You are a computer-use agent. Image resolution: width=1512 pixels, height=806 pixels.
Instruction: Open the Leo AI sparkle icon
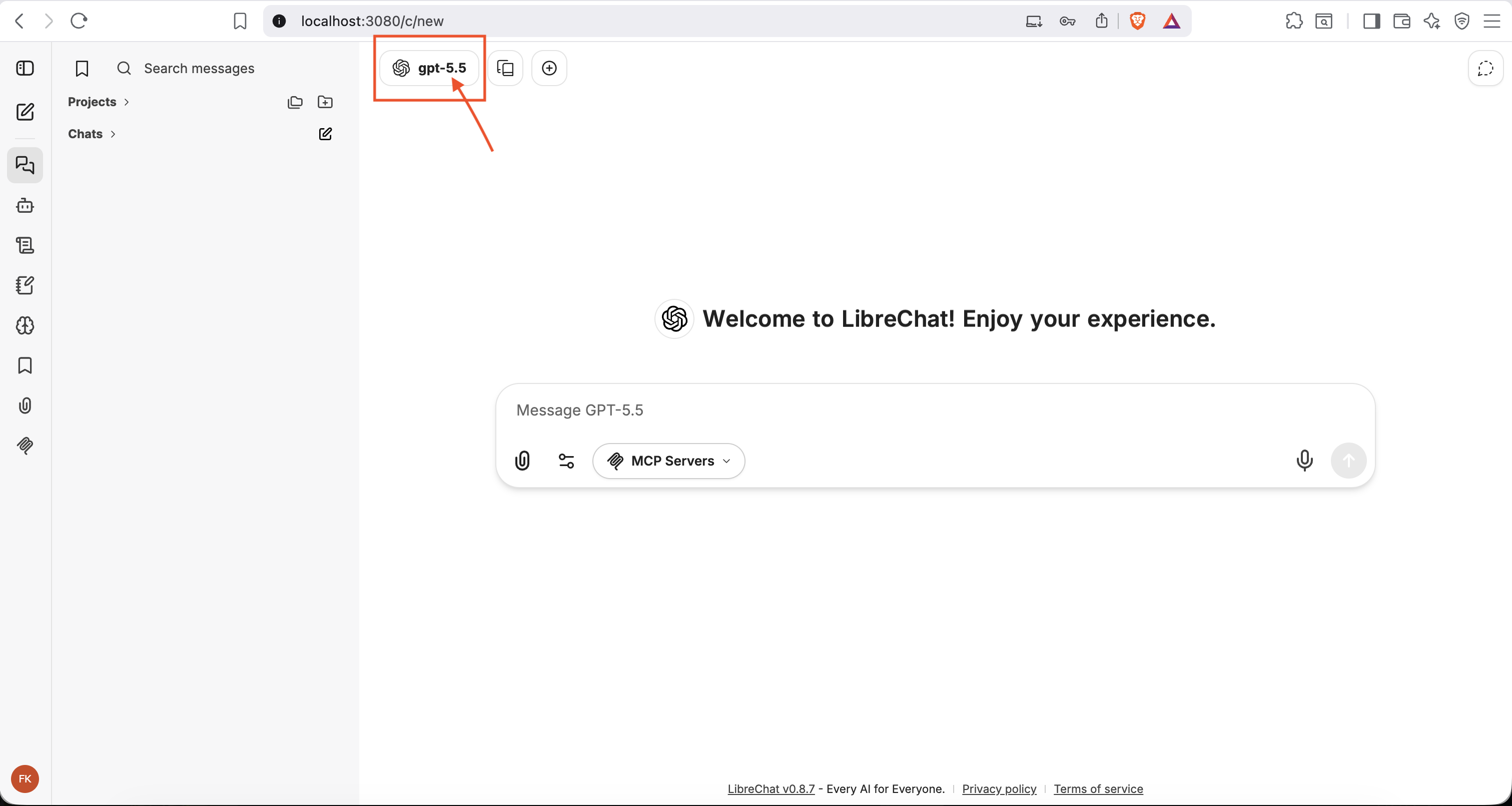[1431, 21]
